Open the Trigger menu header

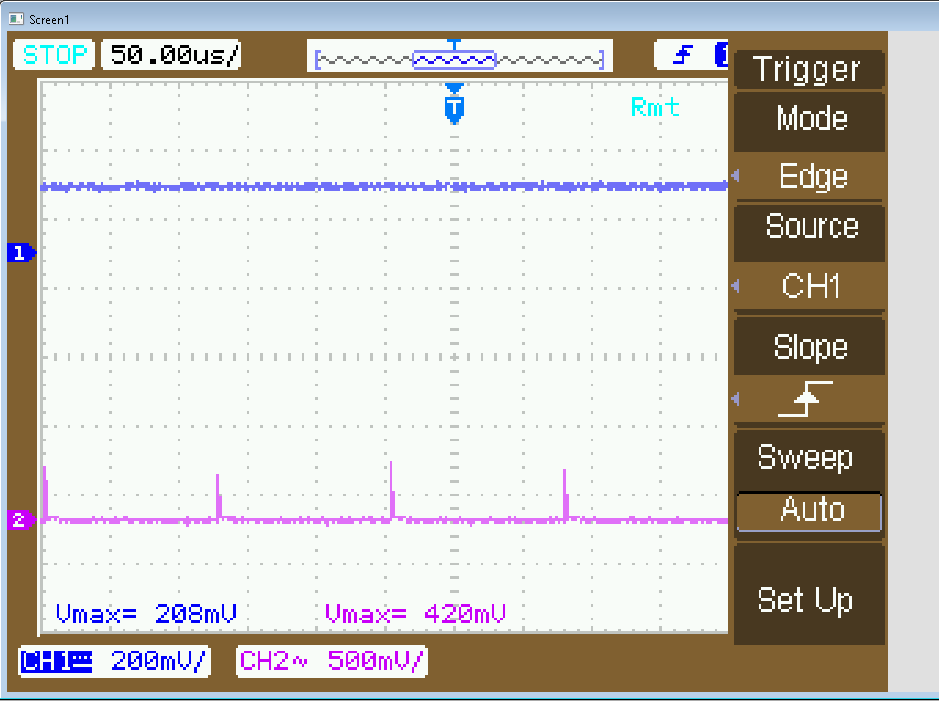tap(808, 70)
